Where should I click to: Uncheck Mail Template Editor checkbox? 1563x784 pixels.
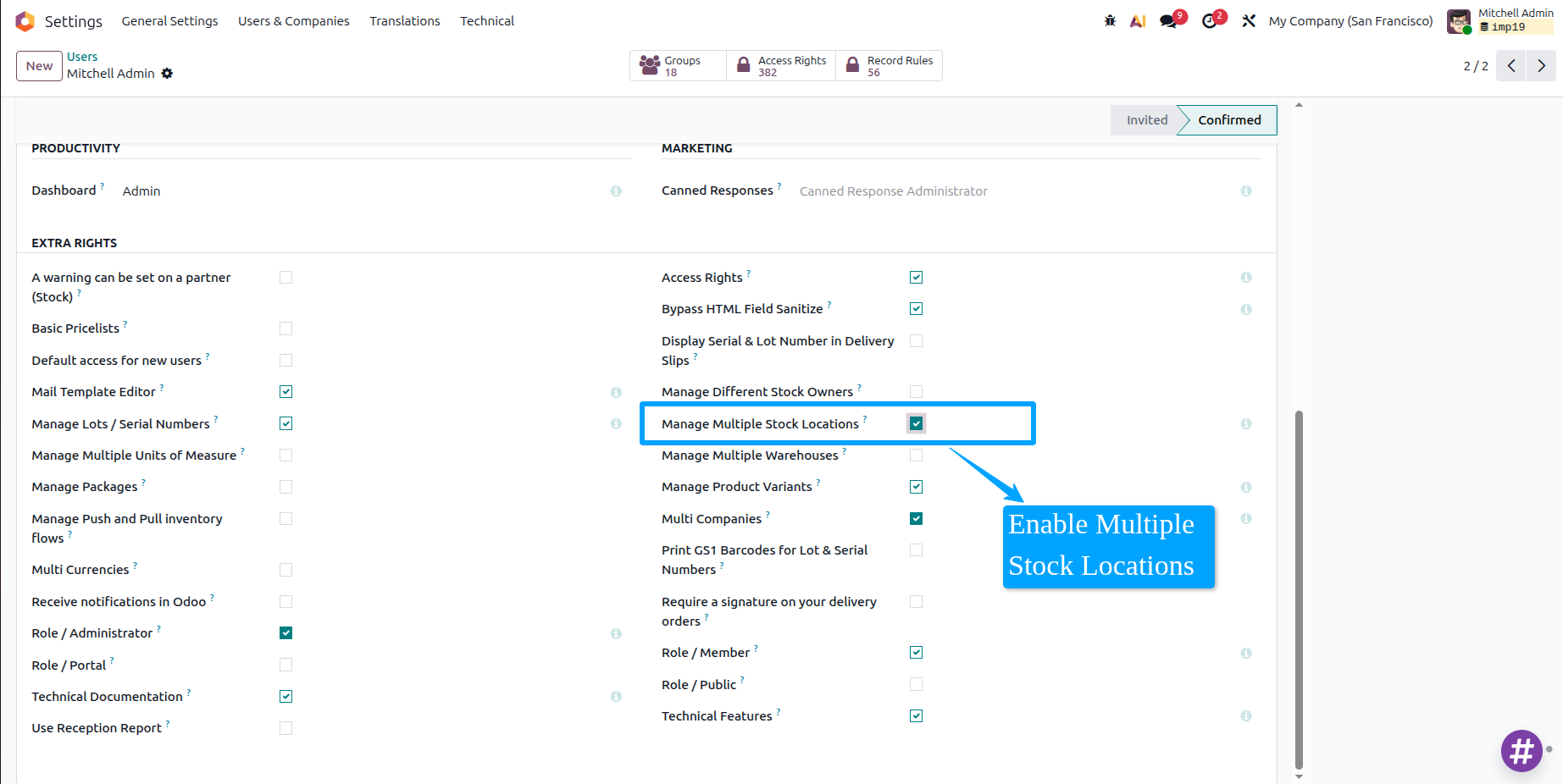(x=285, y=392)
